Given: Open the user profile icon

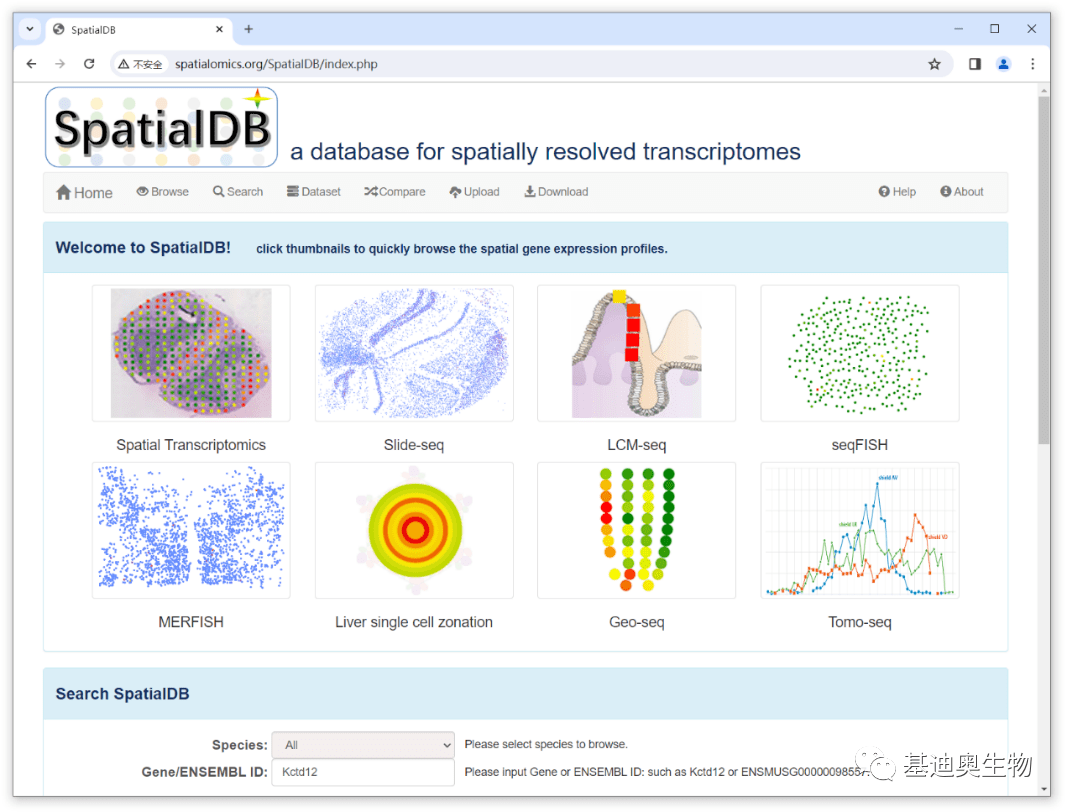Looking at the screenshot, I should 1003,64.
